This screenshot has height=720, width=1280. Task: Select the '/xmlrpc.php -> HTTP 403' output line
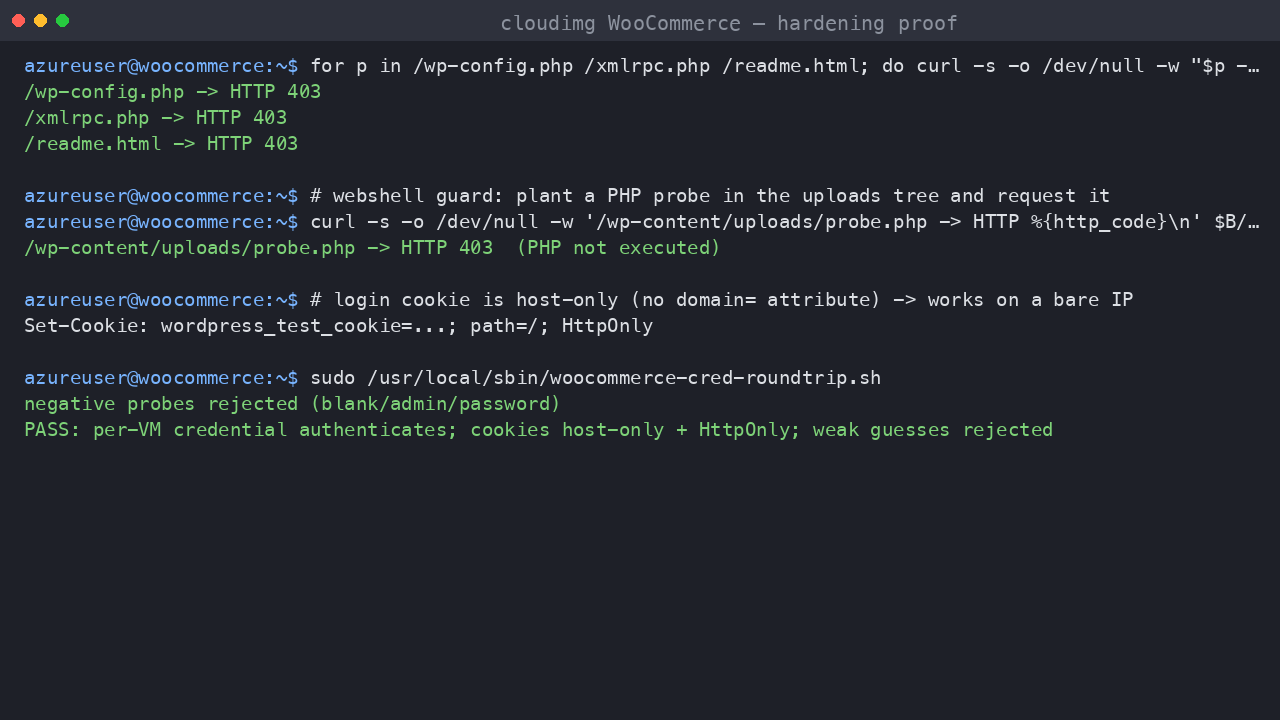(156, 118)
